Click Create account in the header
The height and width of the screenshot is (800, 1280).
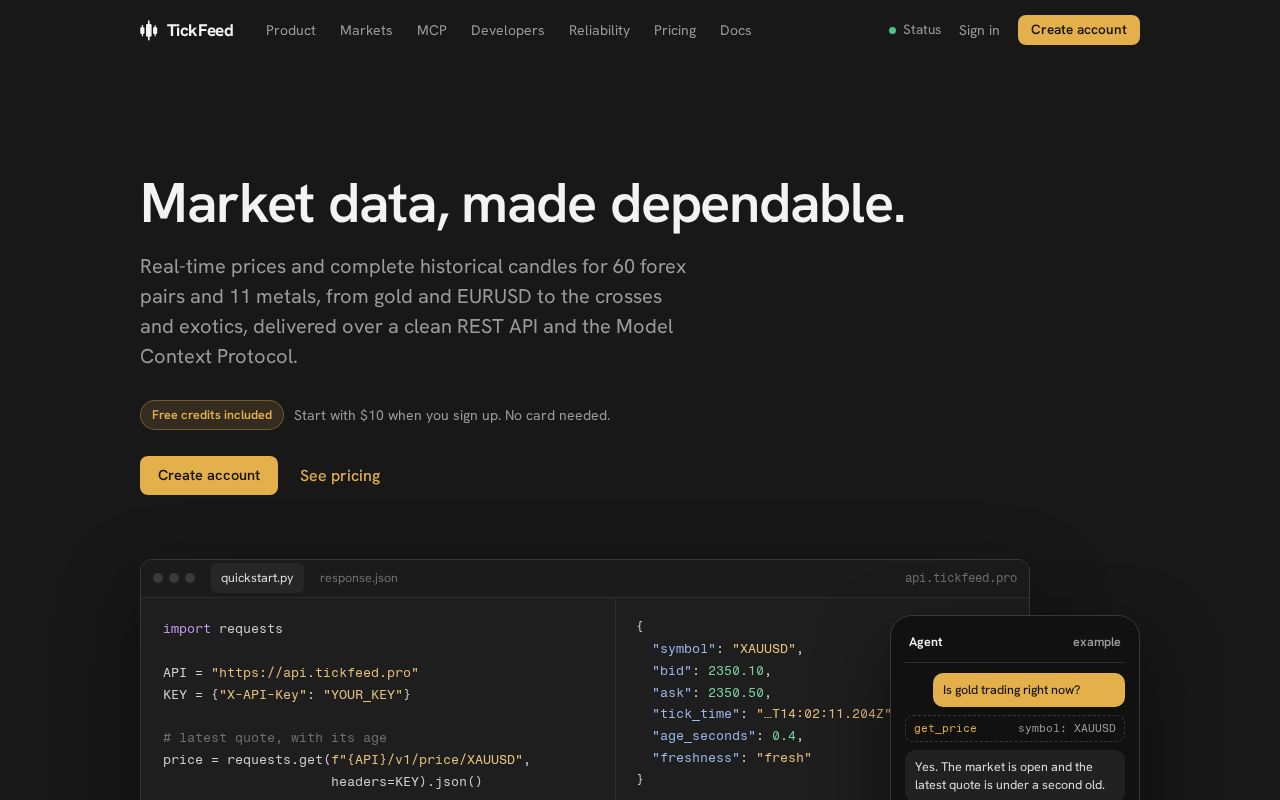tap(1079, 30)
